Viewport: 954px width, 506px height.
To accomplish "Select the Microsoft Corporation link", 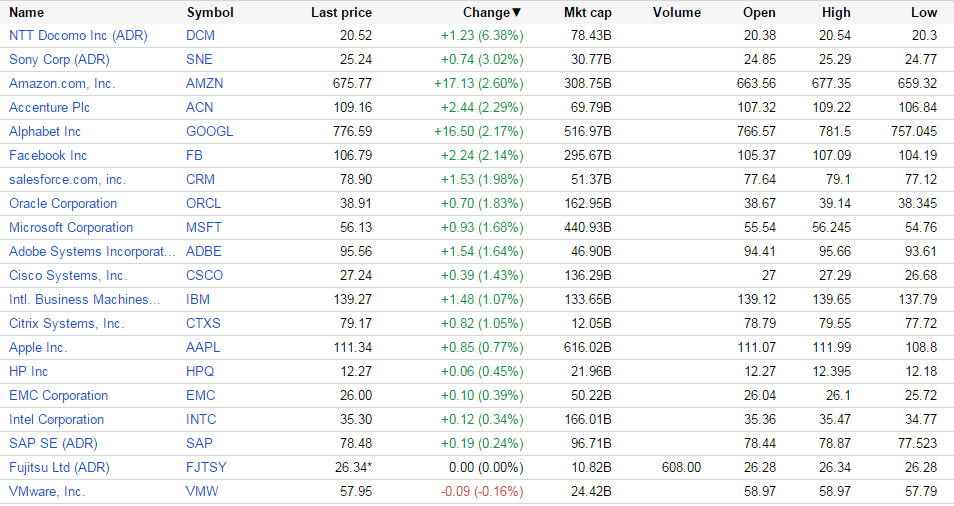I will pyautogui.click(x=71, y=228).
